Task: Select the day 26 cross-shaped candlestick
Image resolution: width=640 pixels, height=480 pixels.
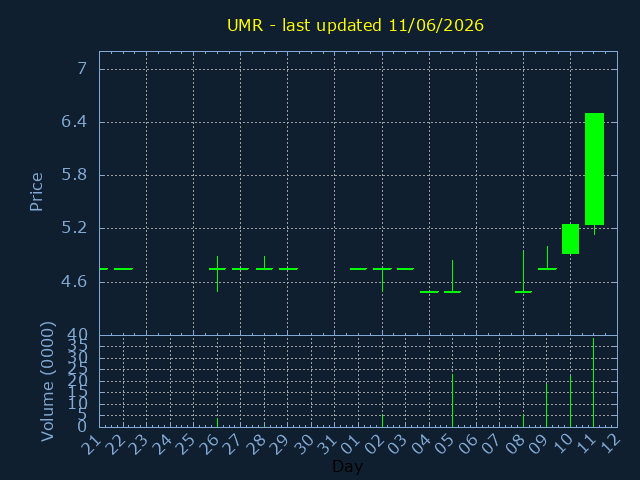Action: click(x=218, y=273)
